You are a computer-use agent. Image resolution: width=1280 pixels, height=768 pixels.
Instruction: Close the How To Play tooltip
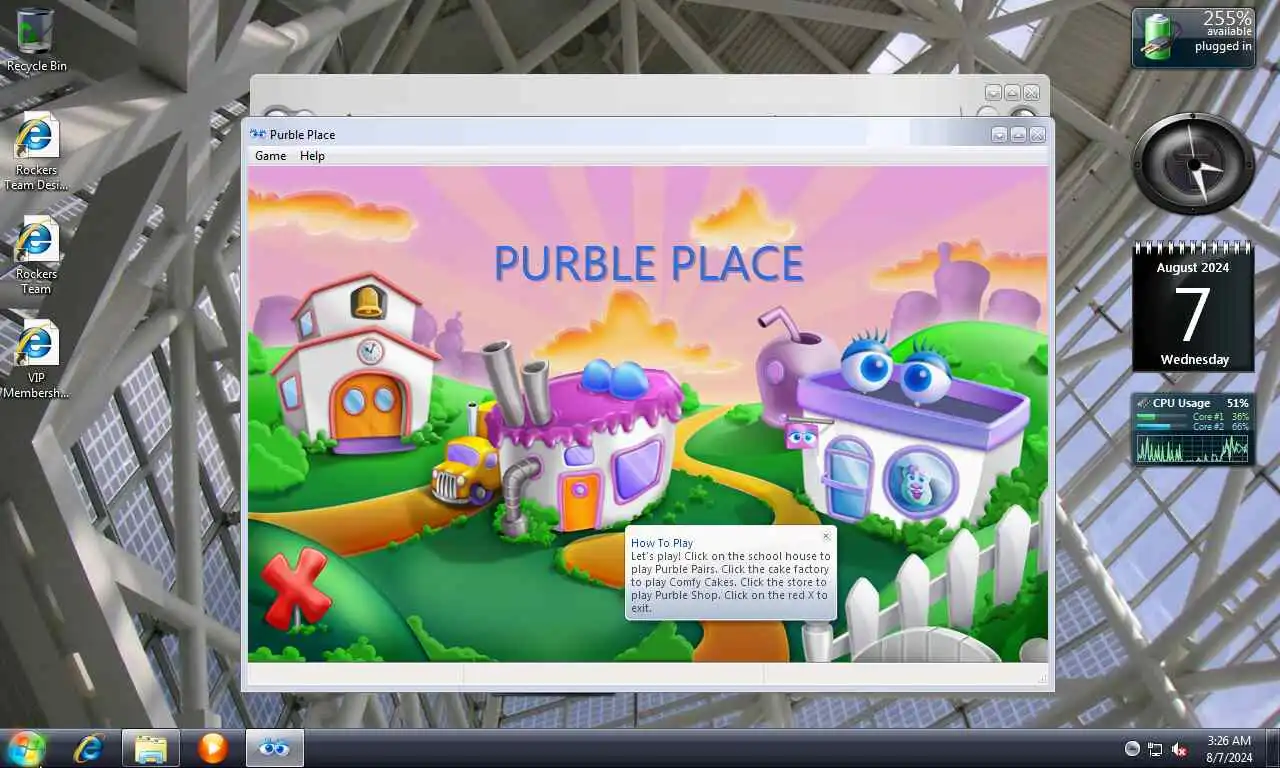click(x=826, y=536)
